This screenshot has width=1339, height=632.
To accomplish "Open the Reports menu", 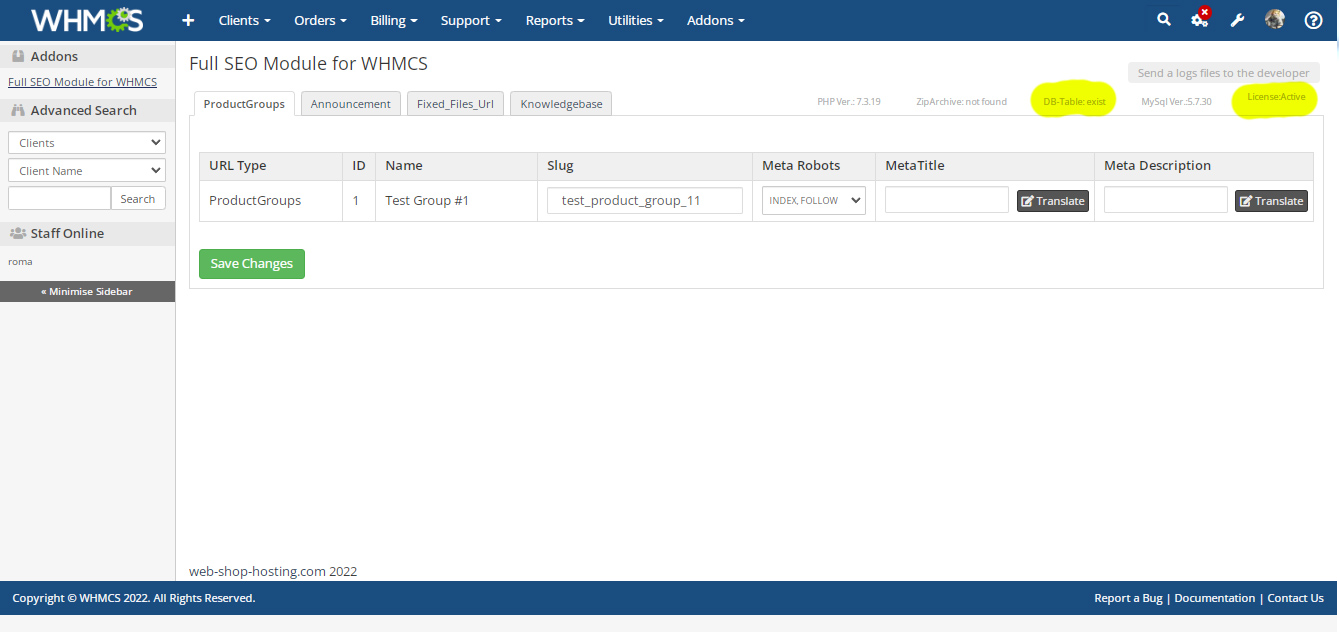I will 555,20.
